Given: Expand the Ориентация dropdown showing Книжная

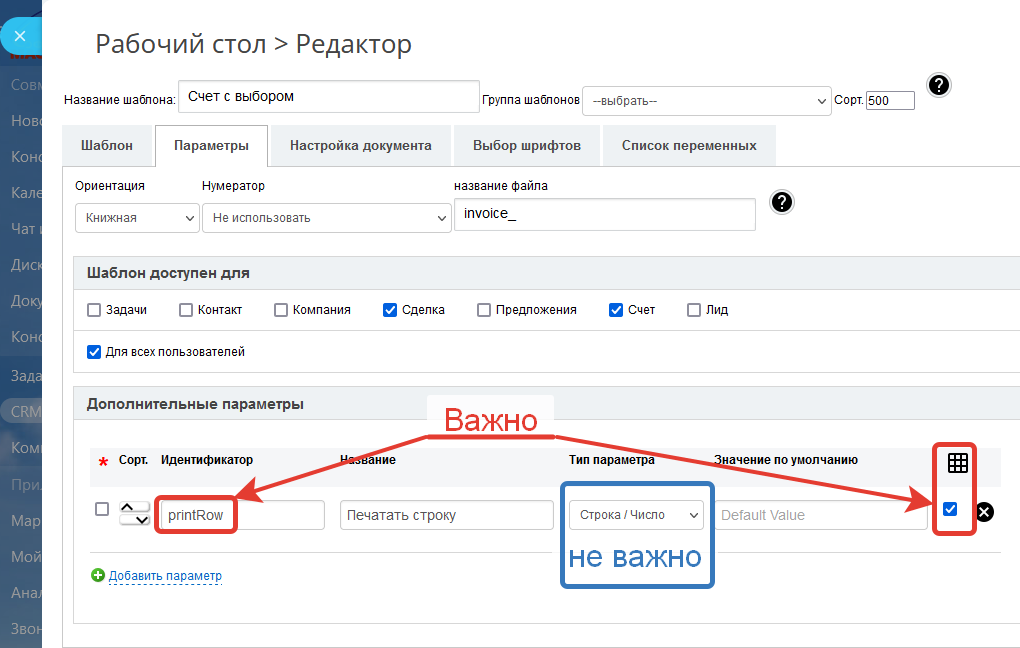Looking at the screenshot, I should click(x=137, y=218).
